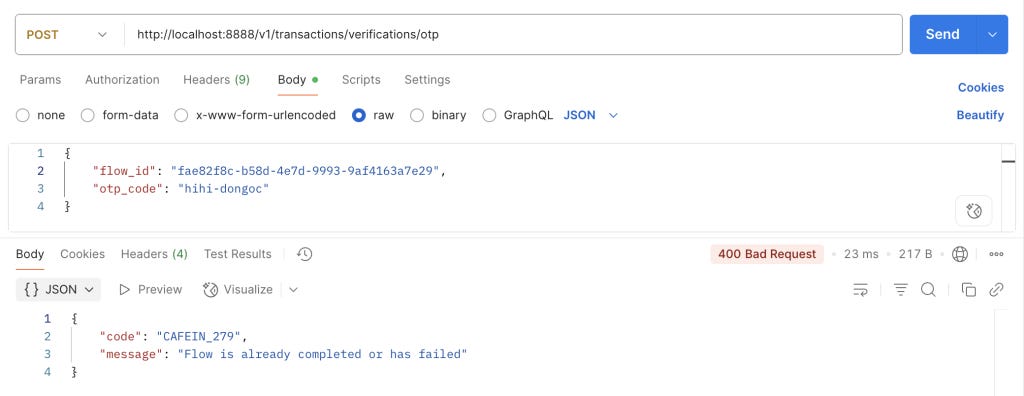Click the Beautify link

980,115
